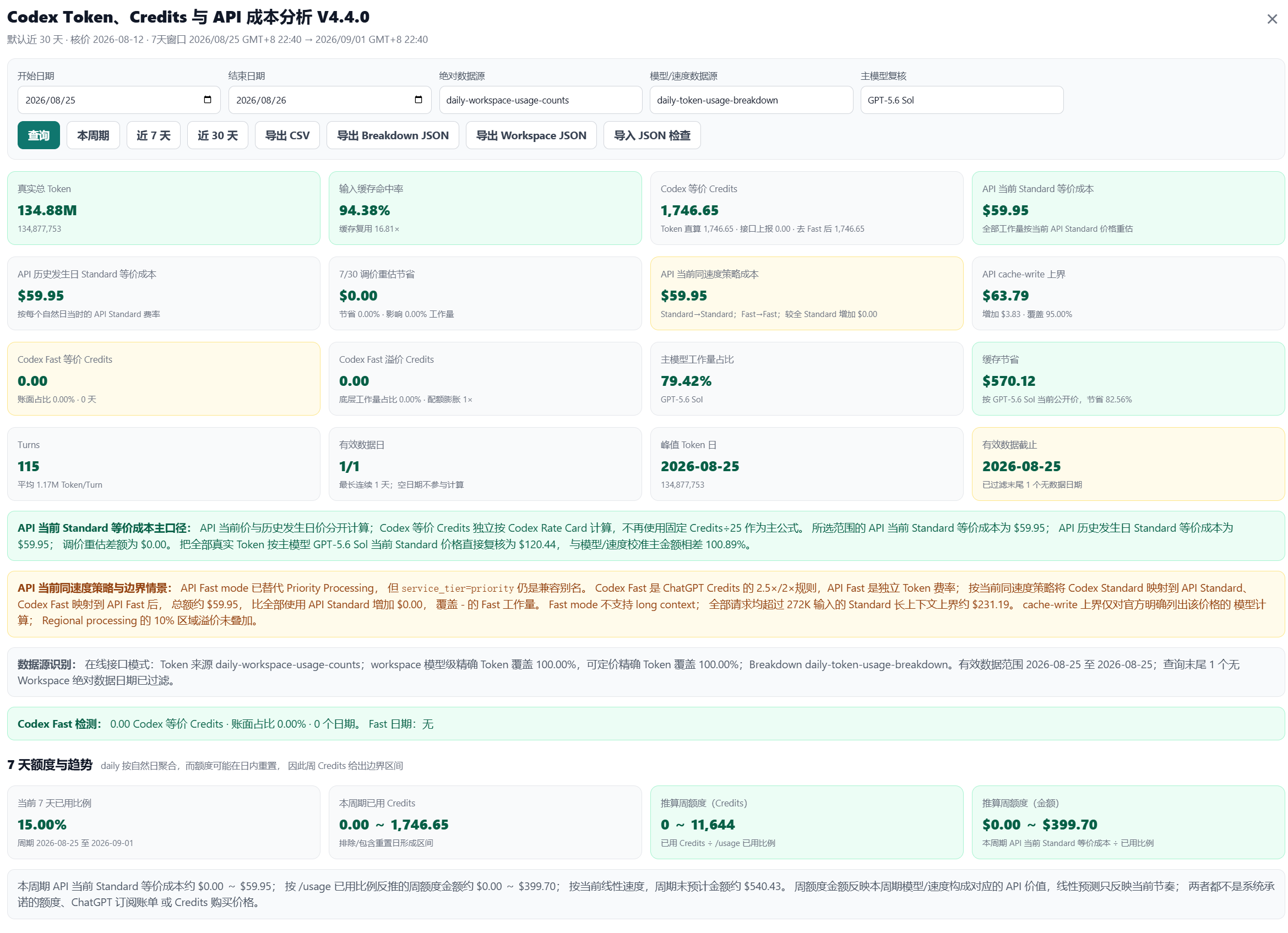Export data with 导出 CSV

click(x=287, y=135)
